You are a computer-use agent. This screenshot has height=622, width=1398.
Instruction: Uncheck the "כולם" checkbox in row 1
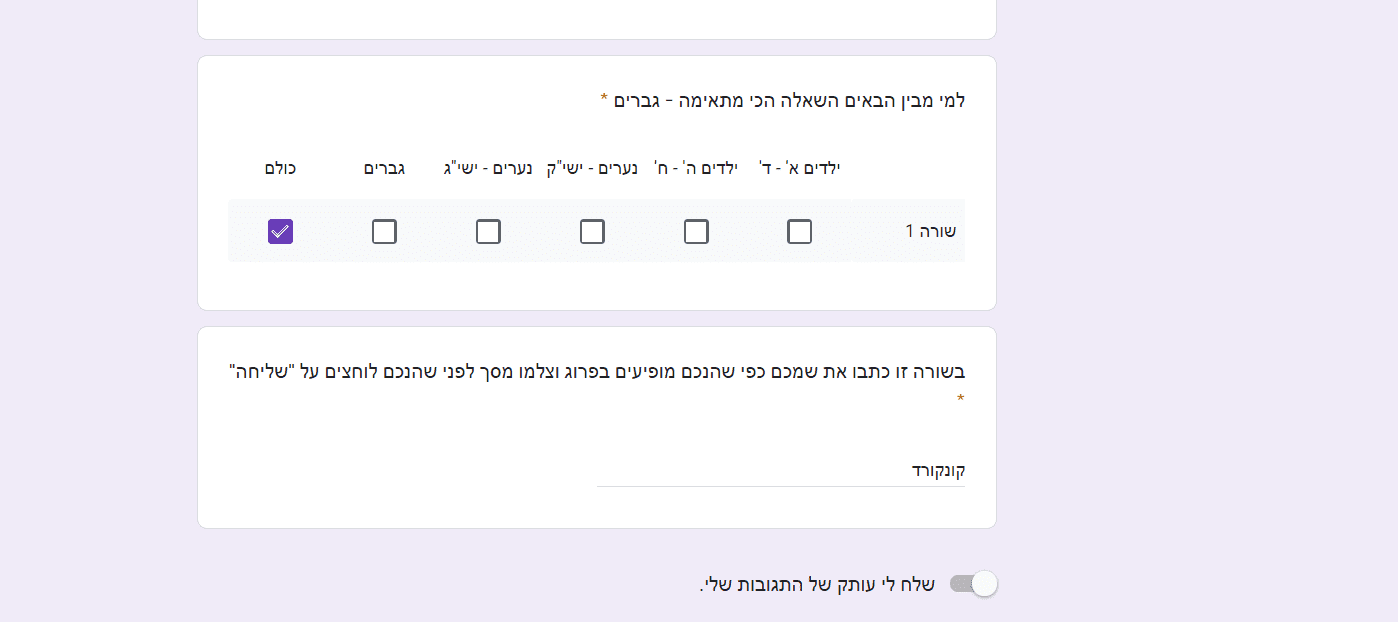pos(280,232)
